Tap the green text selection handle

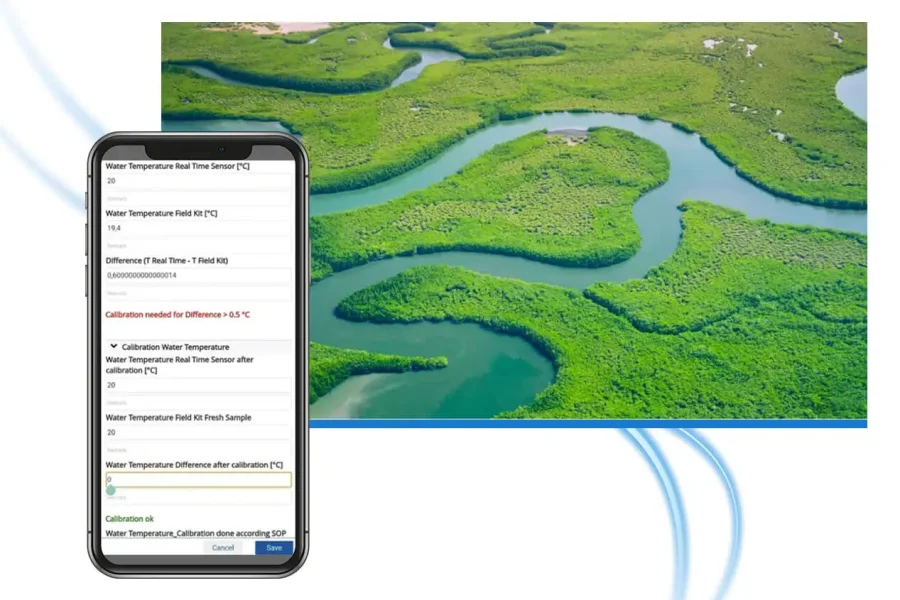(x=111, y=491)
